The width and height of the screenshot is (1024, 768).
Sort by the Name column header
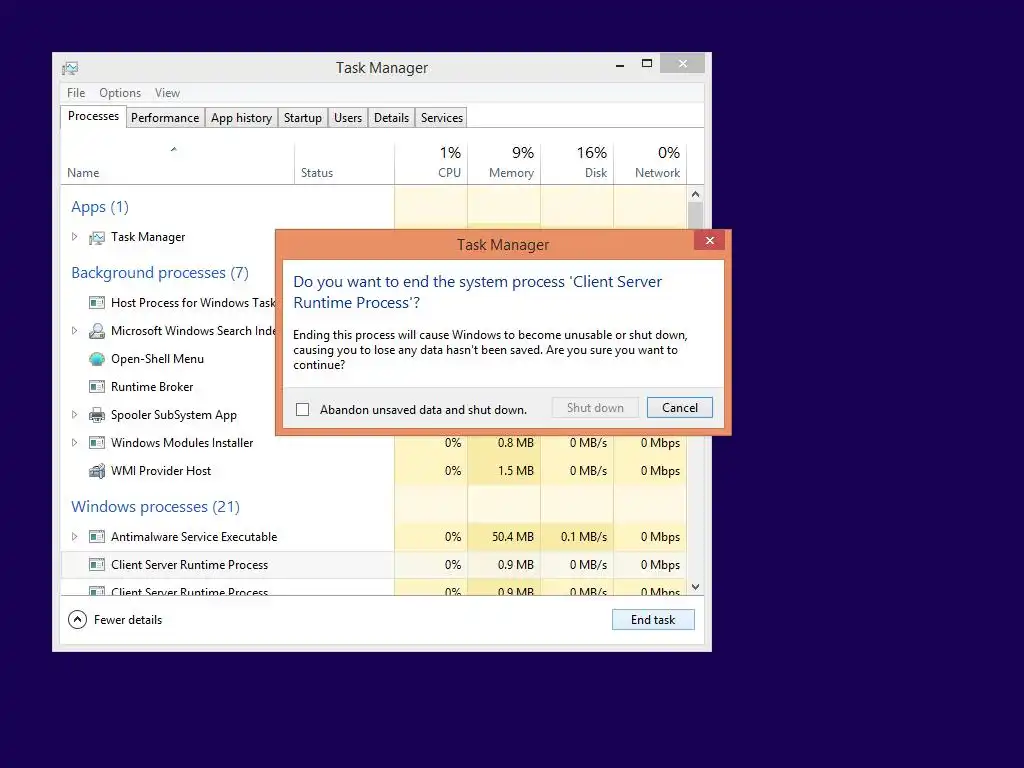(x=177, y=164)
